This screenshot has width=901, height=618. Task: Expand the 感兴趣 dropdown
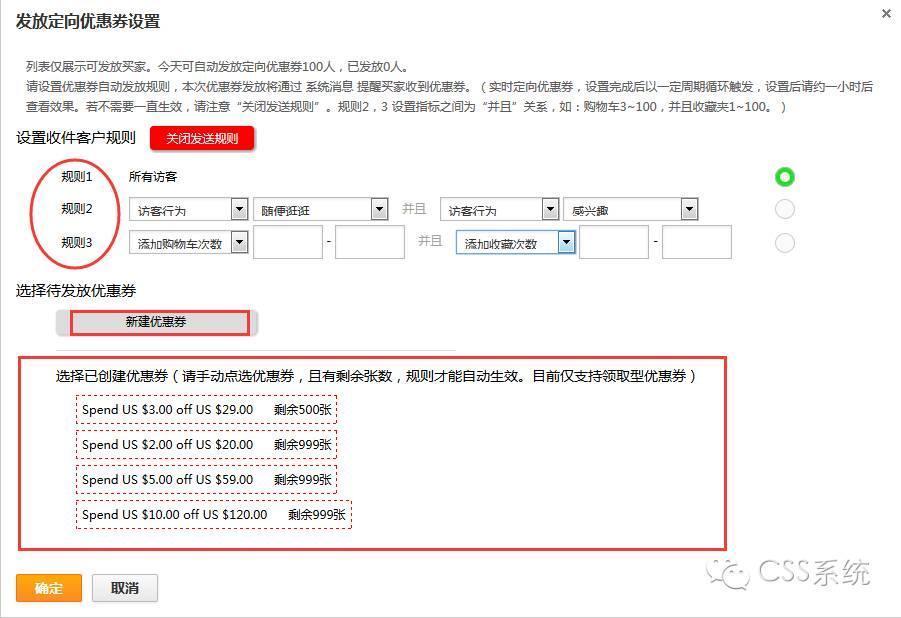coord(630,210)
